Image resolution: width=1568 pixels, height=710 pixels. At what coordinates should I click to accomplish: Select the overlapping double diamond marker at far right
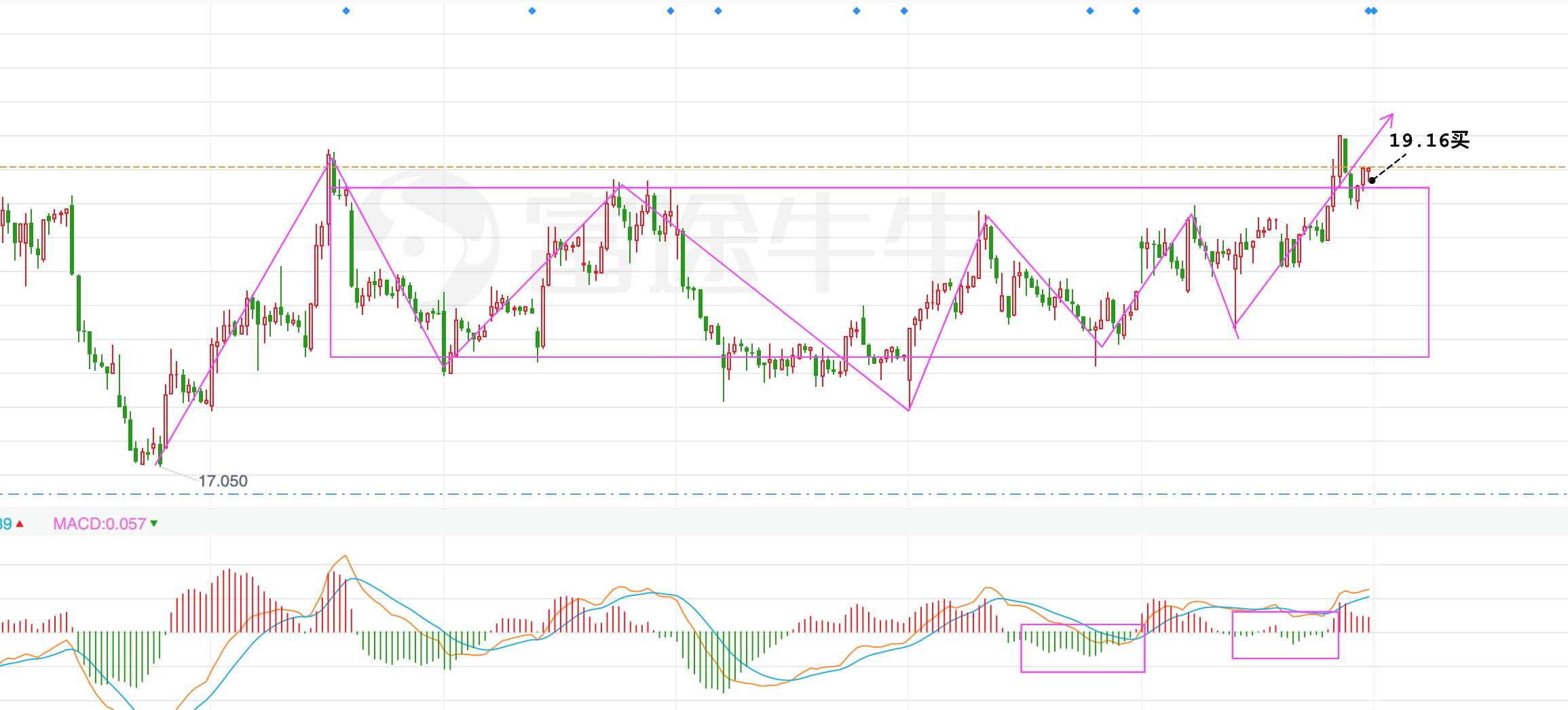pyautogui.click(x=1371, y=11)
